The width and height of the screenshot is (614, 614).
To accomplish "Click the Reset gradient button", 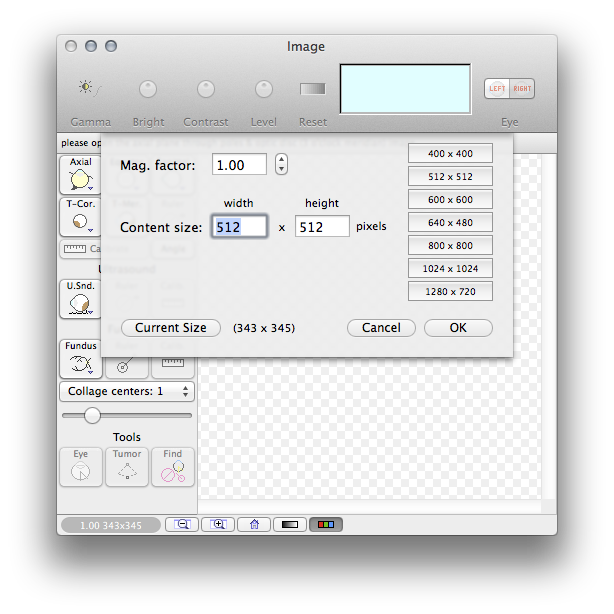I will (x=312, y=89).
